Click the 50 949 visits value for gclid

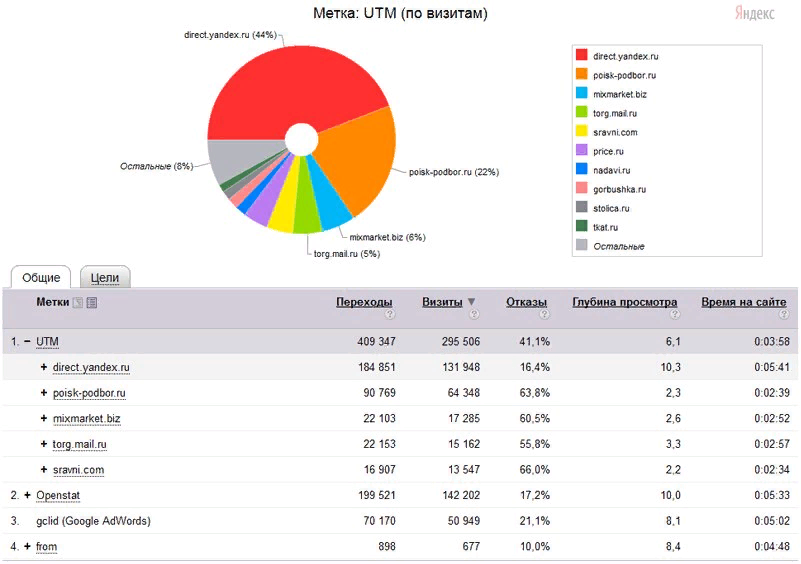click(x=463, y=521)
